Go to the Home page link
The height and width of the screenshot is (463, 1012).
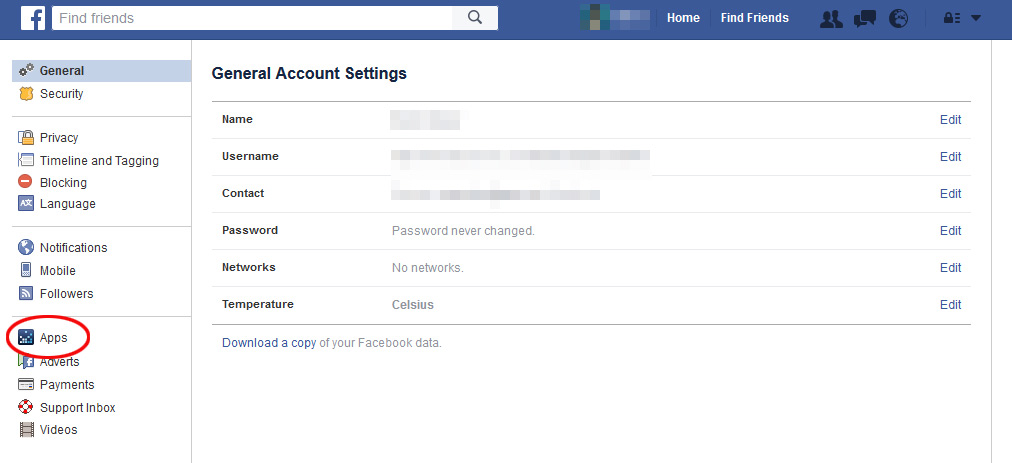(683, 18)
